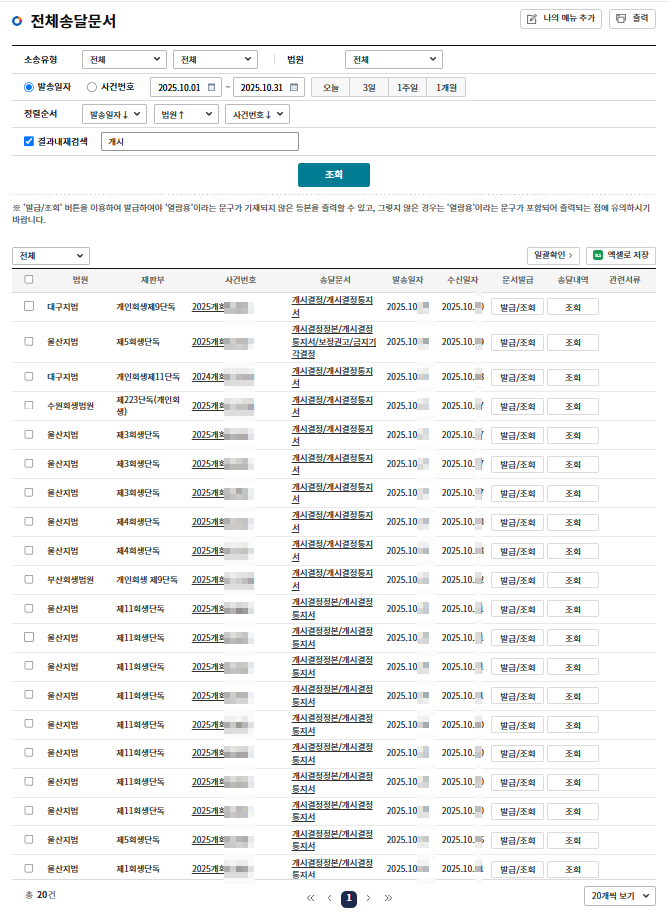The image size is (669, 916).
Task: Select the 1주일 date range option
Action: [x=408, y=87]
